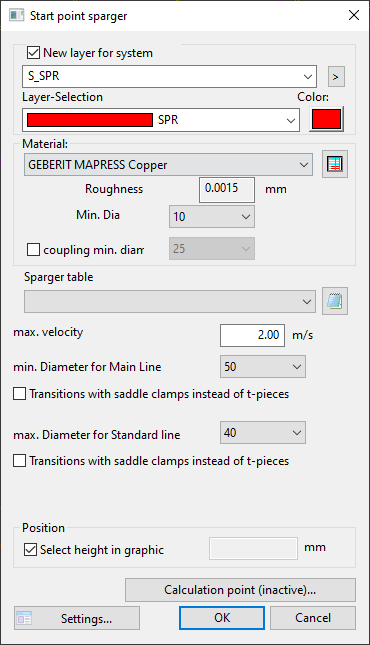Expand the Min. Dia dropdown showing 10
370x645 pixels.
point(212,216)
